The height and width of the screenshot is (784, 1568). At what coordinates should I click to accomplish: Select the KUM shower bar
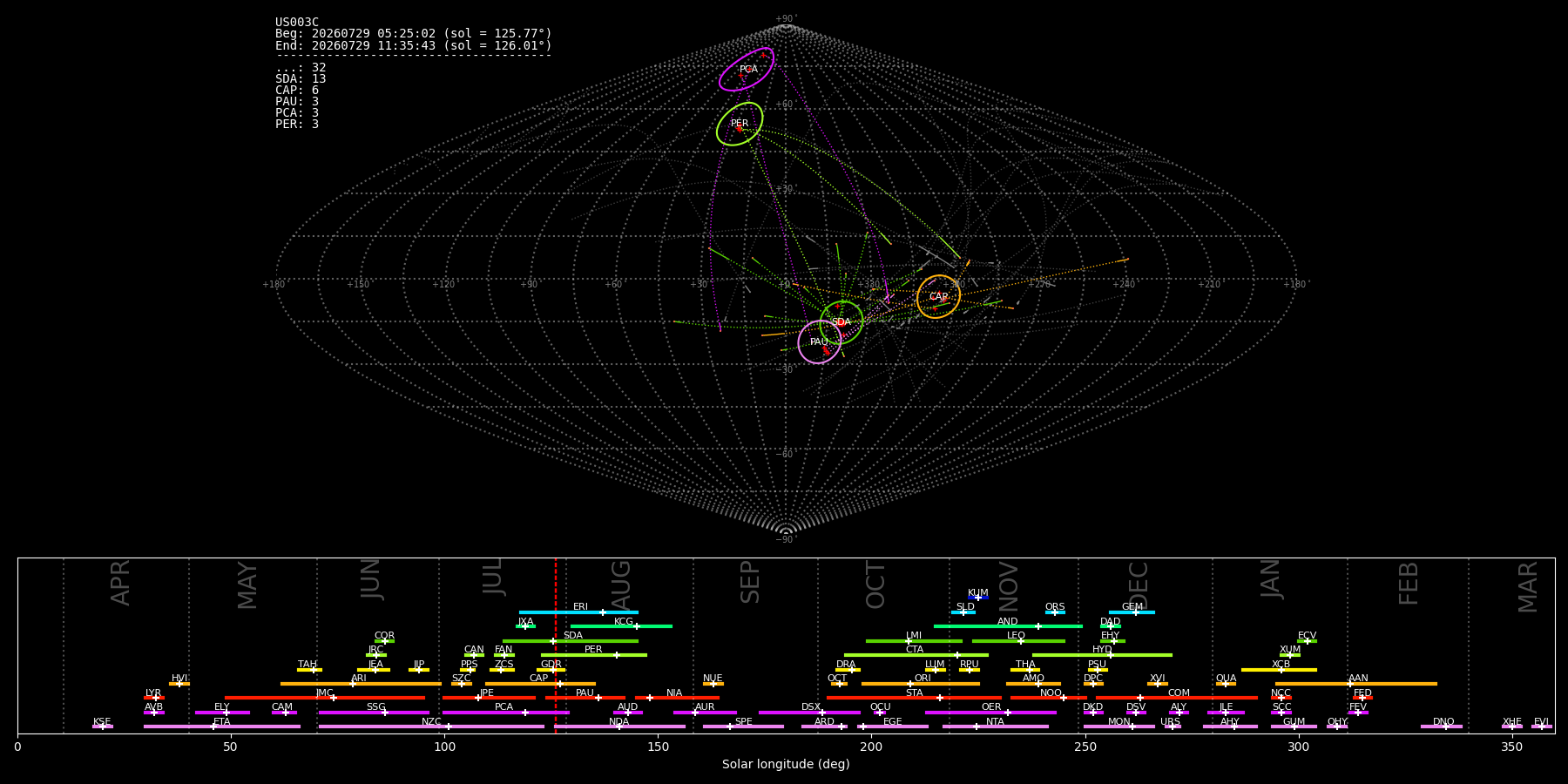978,598
